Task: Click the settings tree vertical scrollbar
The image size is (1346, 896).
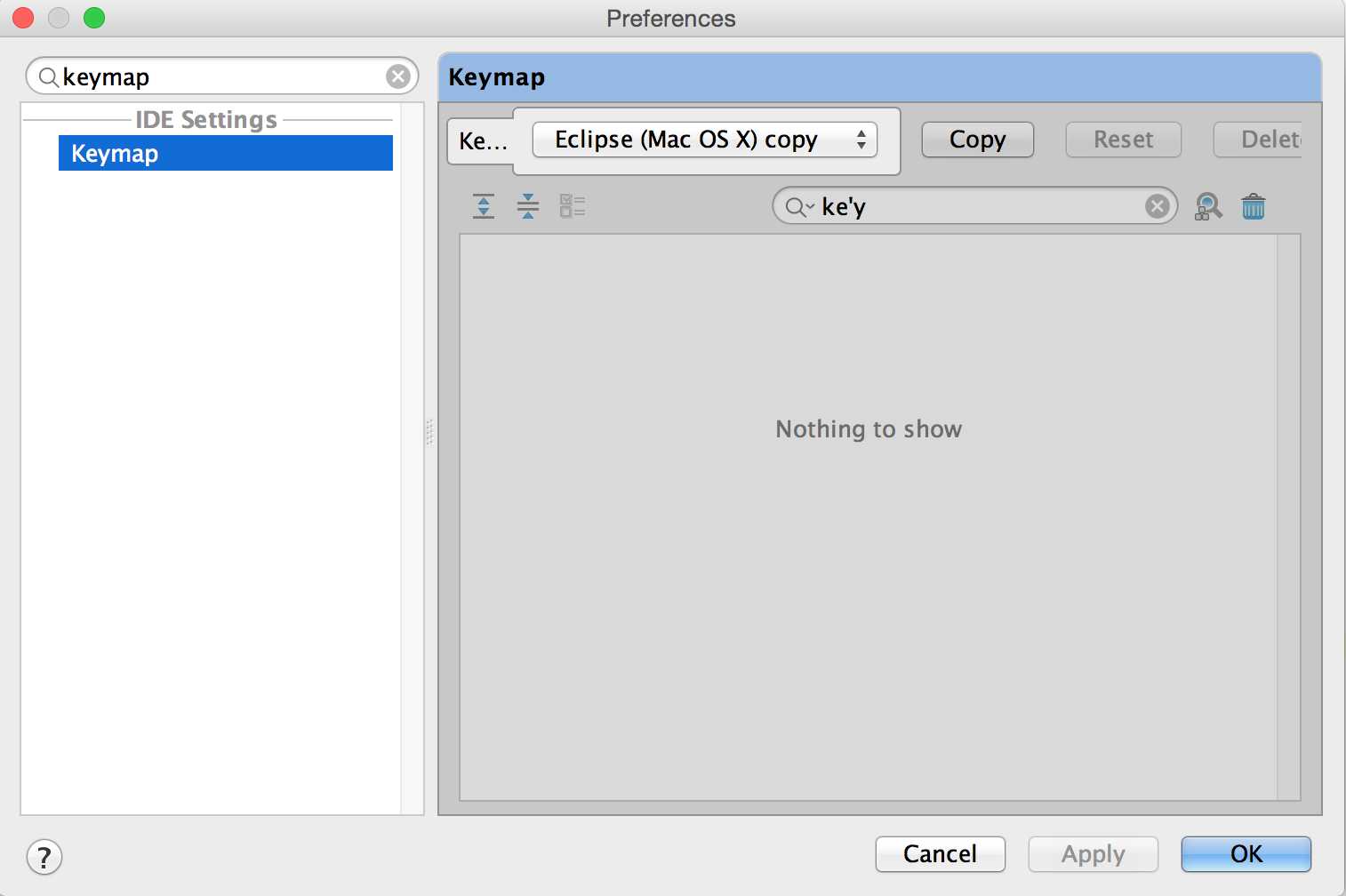Action: click(x=412, y=459)
